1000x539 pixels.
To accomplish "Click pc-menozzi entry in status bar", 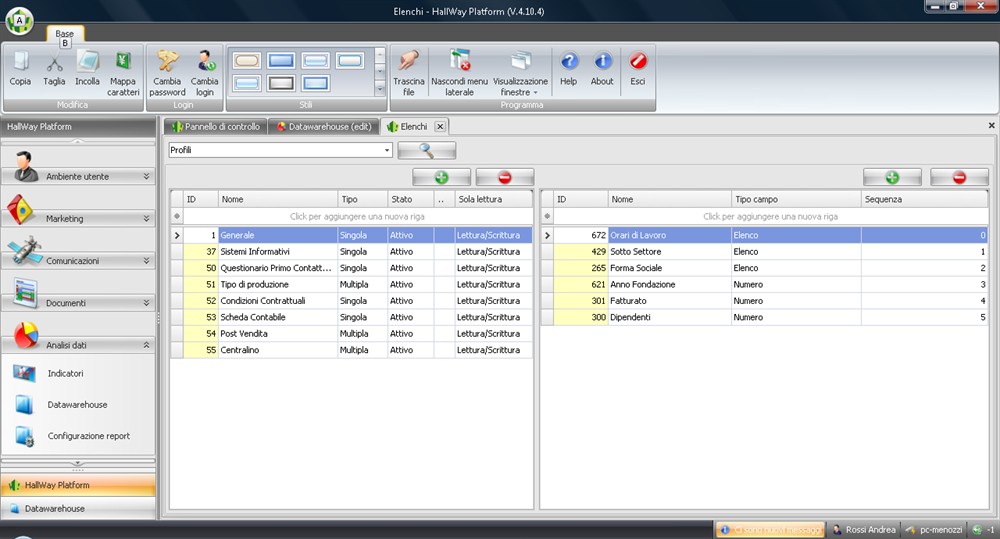I will [x=934, y=529].
